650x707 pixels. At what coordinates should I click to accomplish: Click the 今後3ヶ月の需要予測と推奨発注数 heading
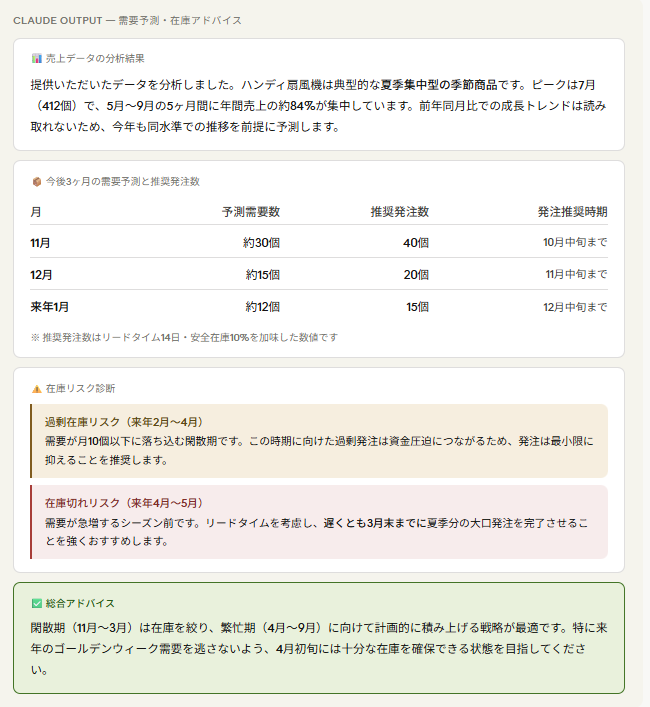[x=123, y=181]
